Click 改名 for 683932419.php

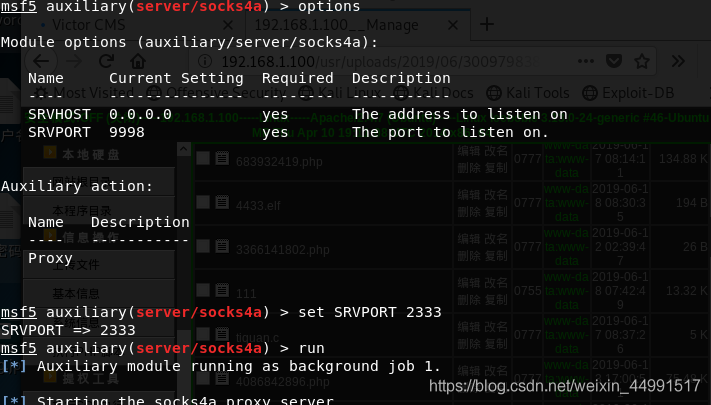click(496, 151)
